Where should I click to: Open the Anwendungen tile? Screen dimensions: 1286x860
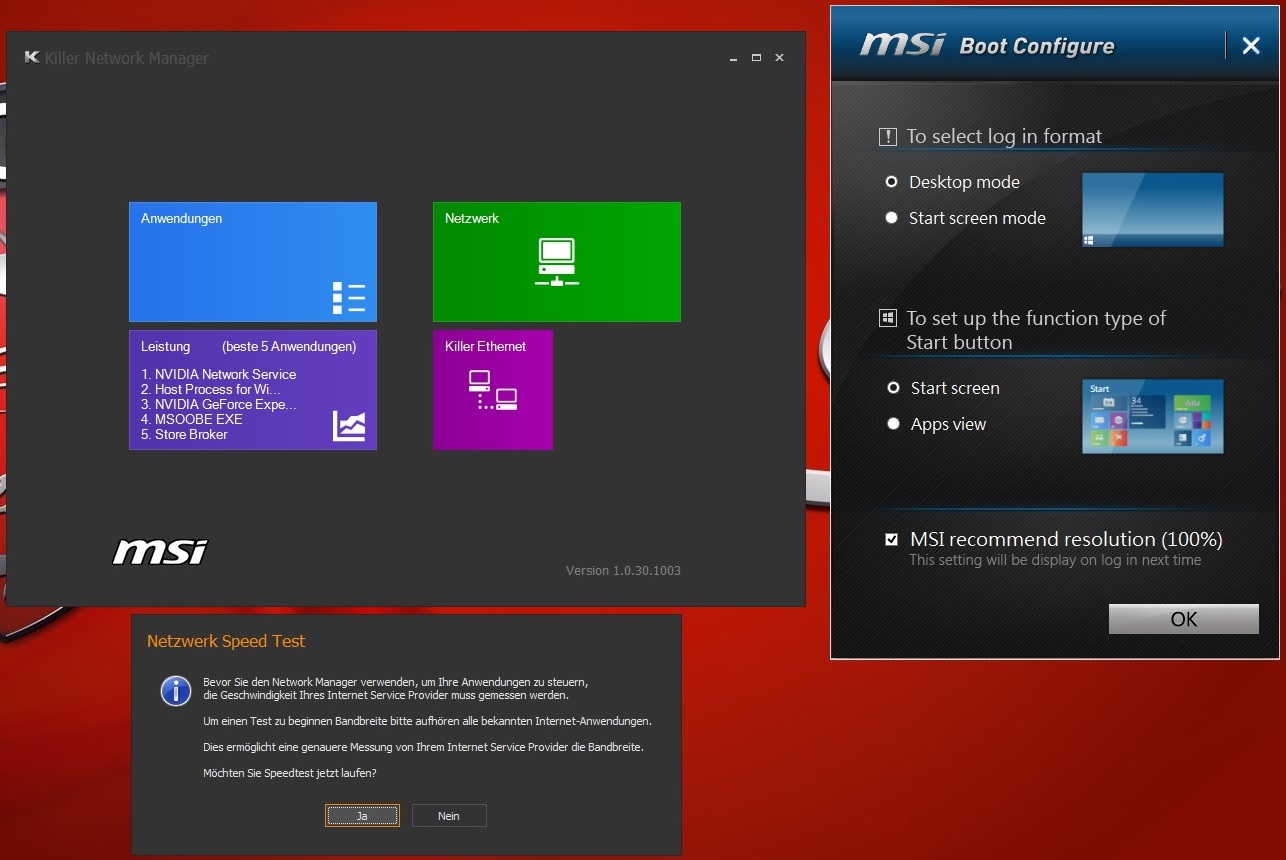(x=253, y=262)
